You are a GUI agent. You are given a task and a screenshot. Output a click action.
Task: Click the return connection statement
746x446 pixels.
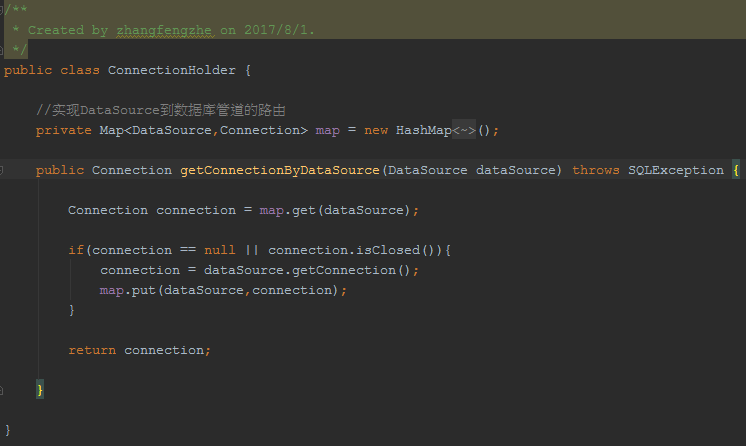pos(139,350)
